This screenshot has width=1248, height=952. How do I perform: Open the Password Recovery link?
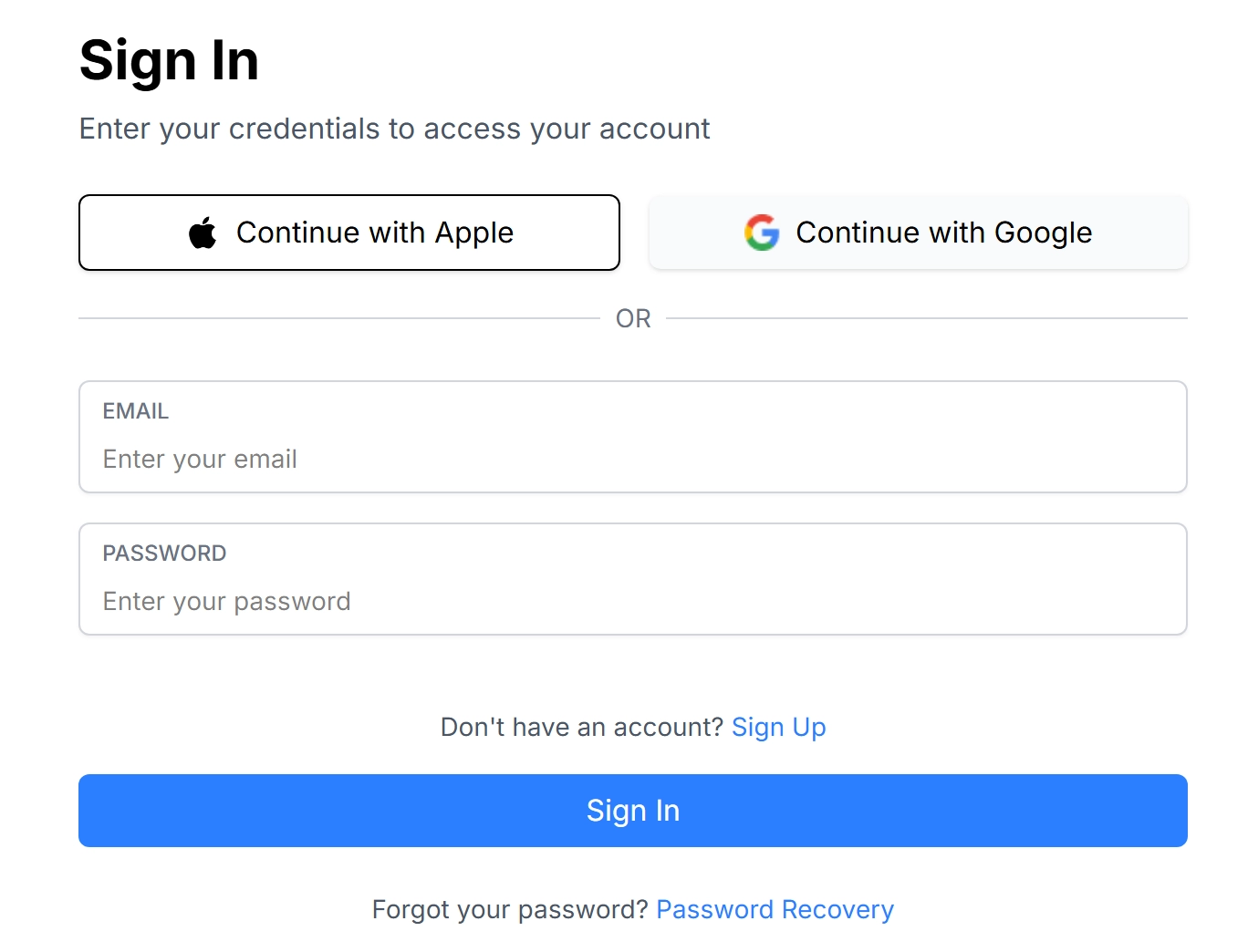click(x=775, y=910)
